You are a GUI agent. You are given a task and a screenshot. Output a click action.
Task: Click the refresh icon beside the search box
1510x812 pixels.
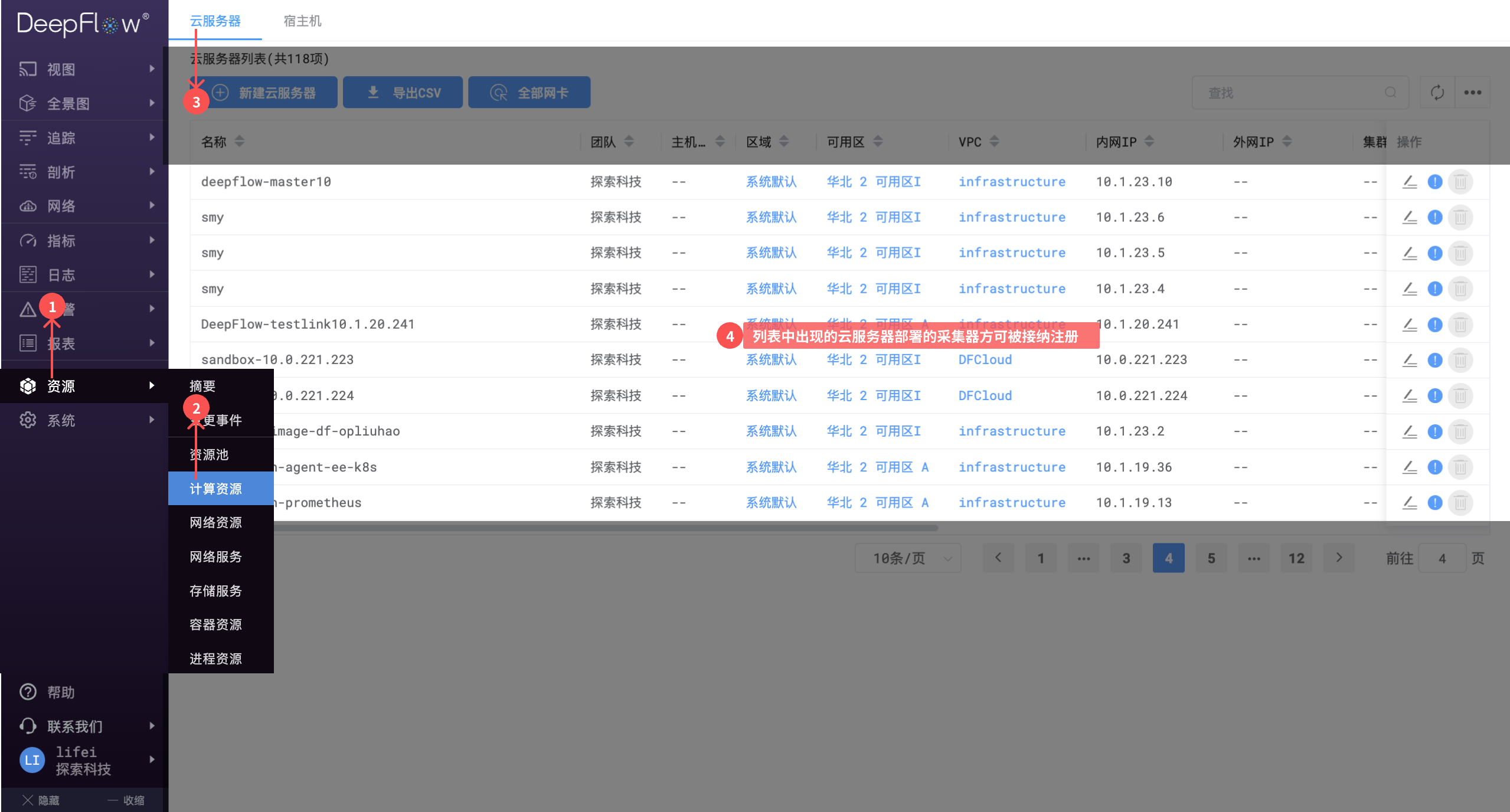[x=1437, y=93]
